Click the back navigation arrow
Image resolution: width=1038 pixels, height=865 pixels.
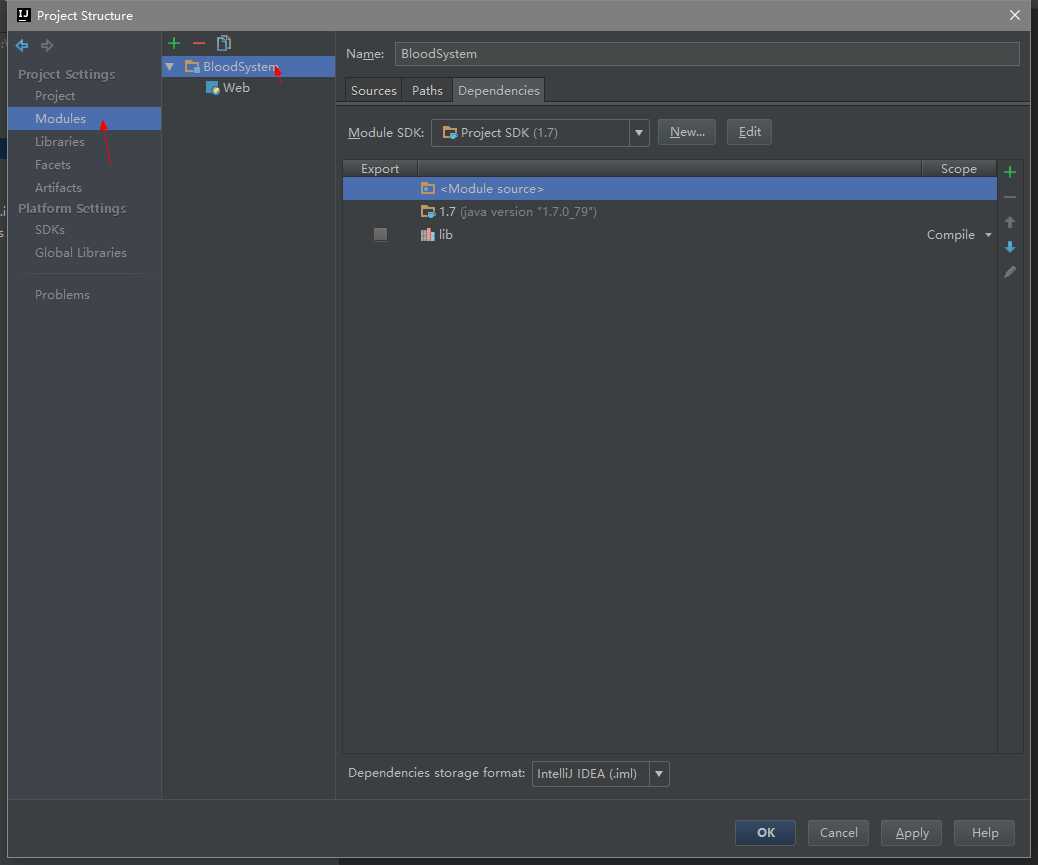pos(22,45)
